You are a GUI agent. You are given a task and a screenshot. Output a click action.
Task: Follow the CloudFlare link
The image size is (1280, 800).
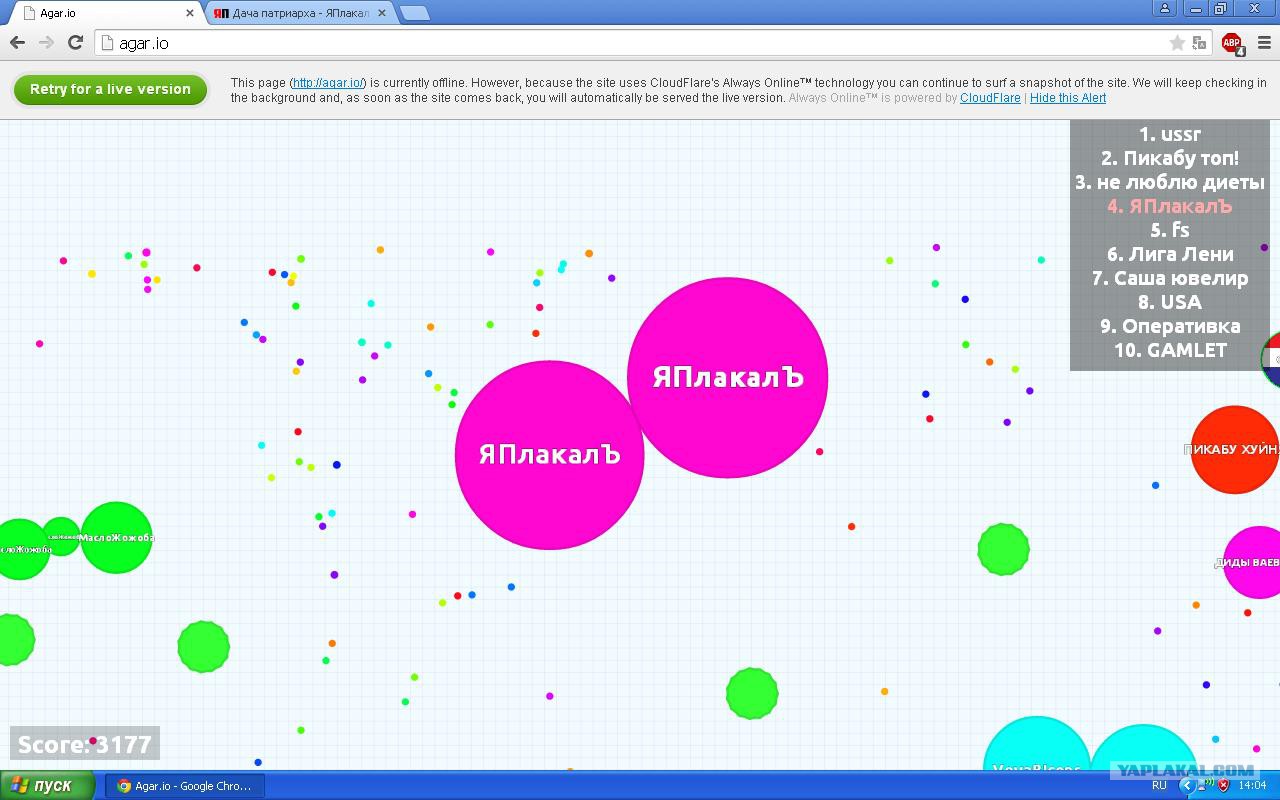tap(990, 98)
